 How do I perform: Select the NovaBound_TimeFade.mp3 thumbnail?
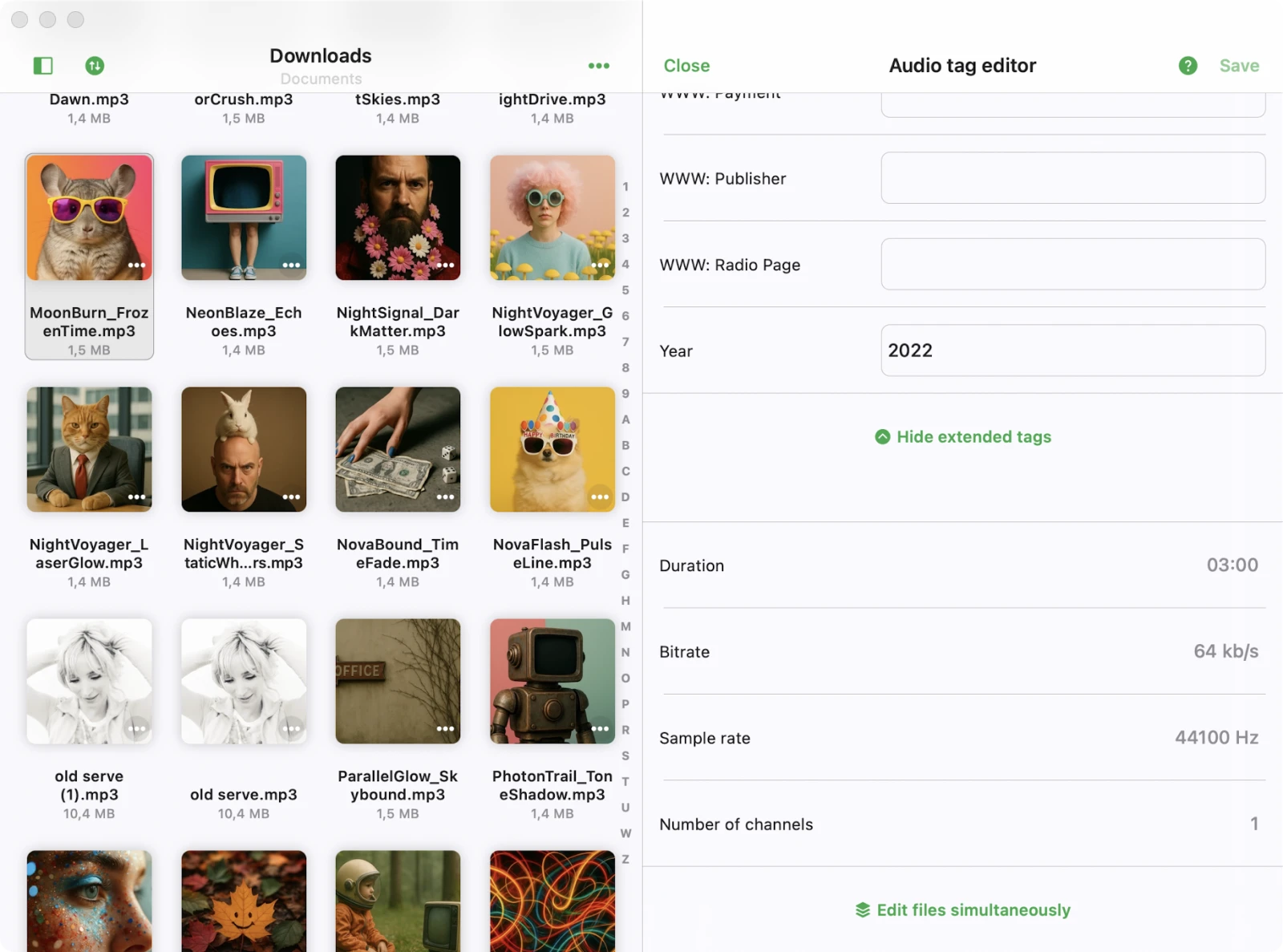(398, 449)
